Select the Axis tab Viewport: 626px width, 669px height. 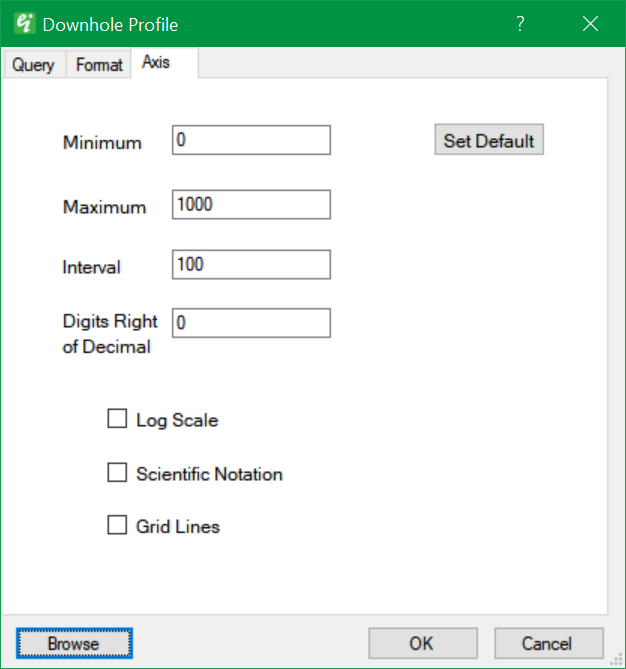click(x=156, y=62)
